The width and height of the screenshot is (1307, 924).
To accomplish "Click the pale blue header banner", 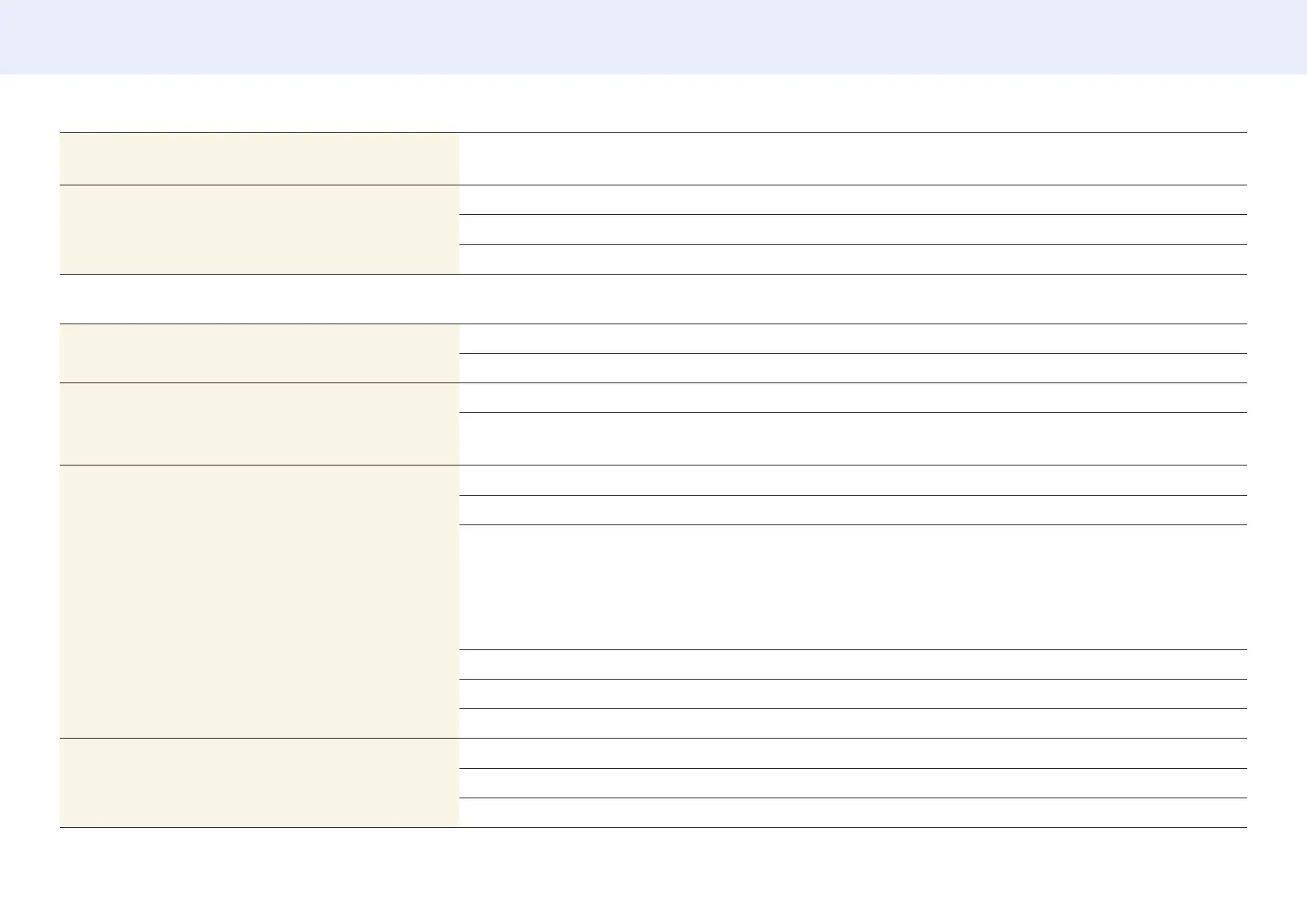I will point(653,37).
